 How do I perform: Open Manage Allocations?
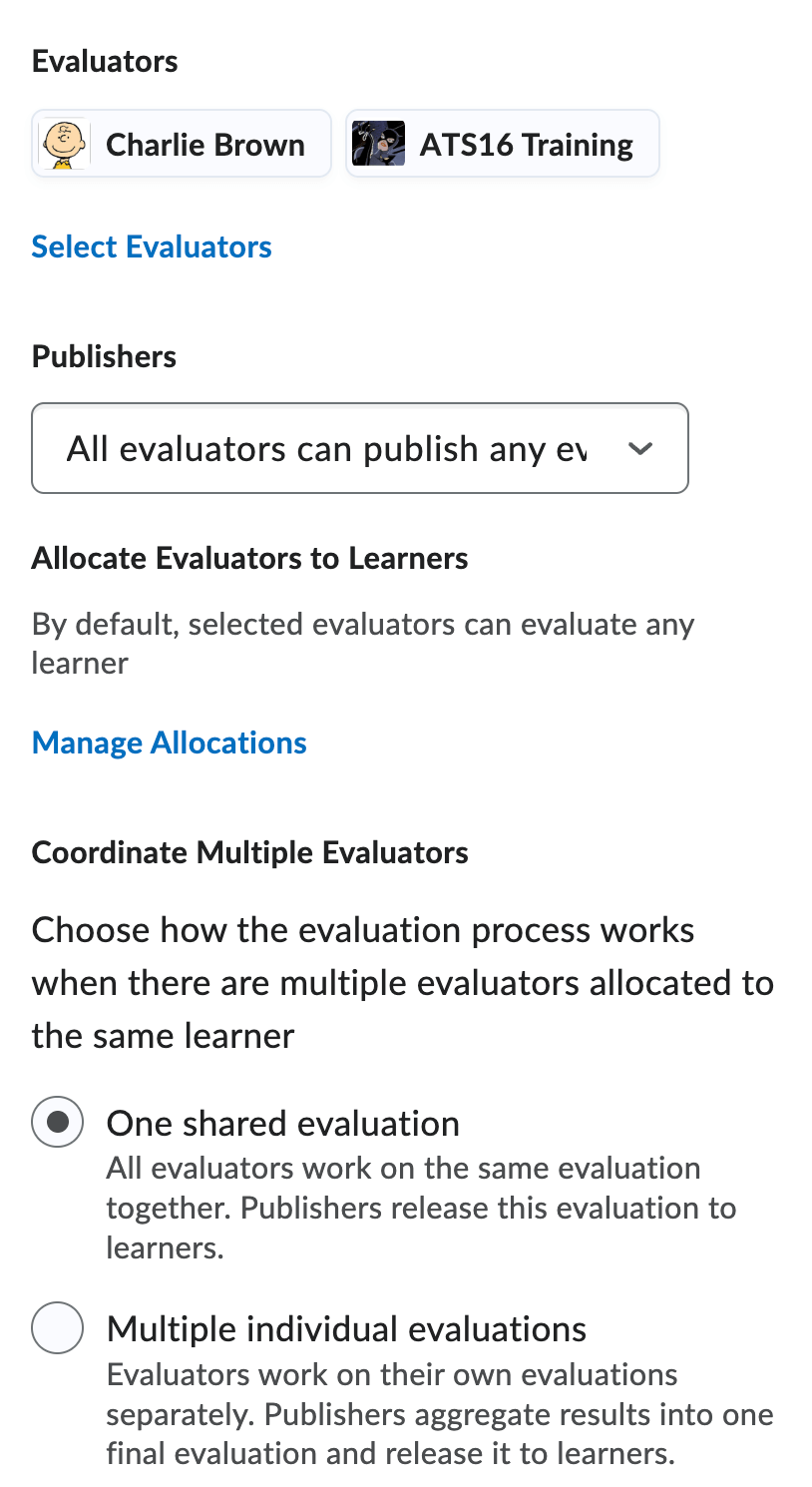pyautogui.click(x=169, y=743)
